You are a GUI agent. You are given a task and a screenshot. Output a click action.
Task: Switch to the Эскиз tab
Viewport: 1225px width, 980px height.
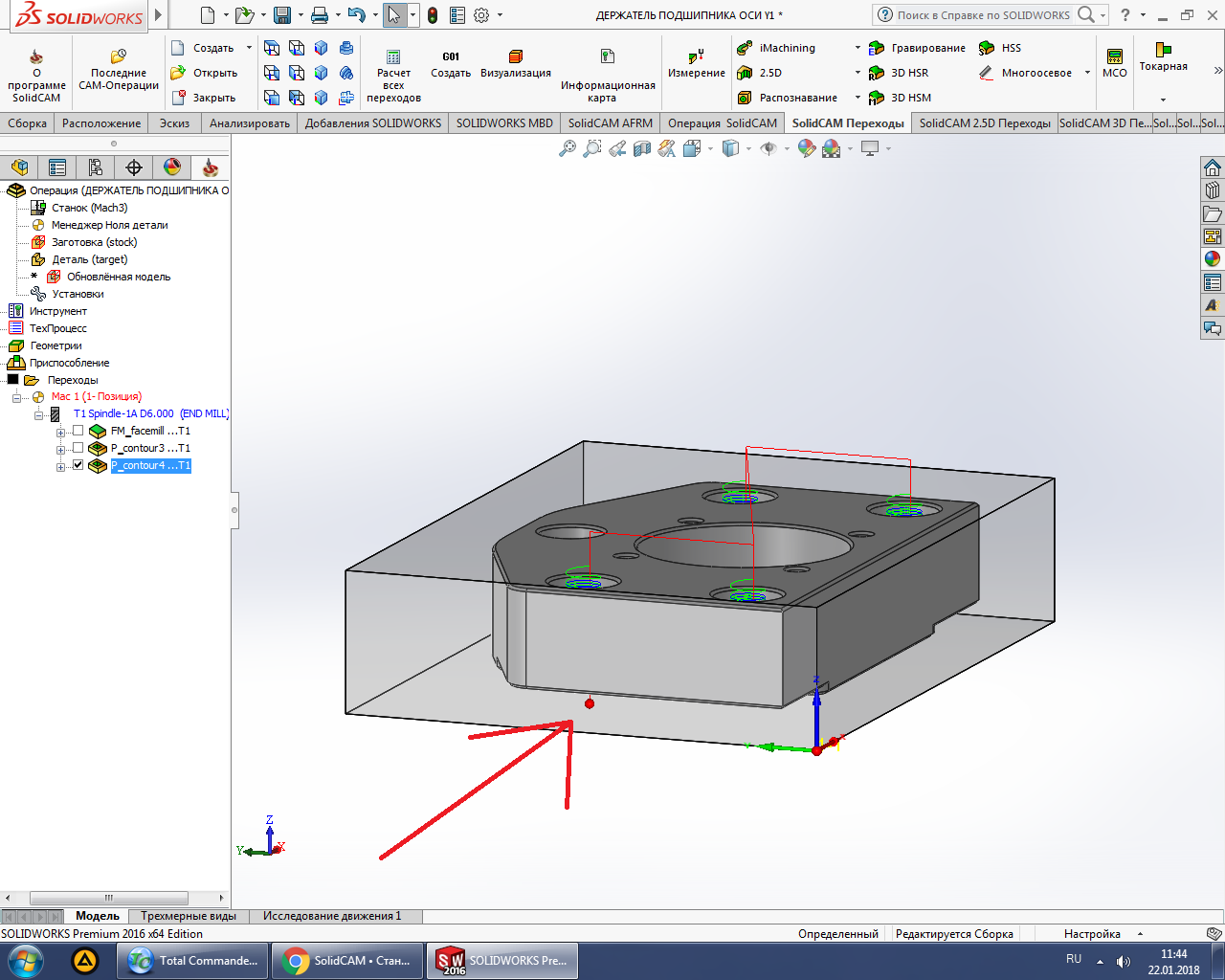click(174, 122)
